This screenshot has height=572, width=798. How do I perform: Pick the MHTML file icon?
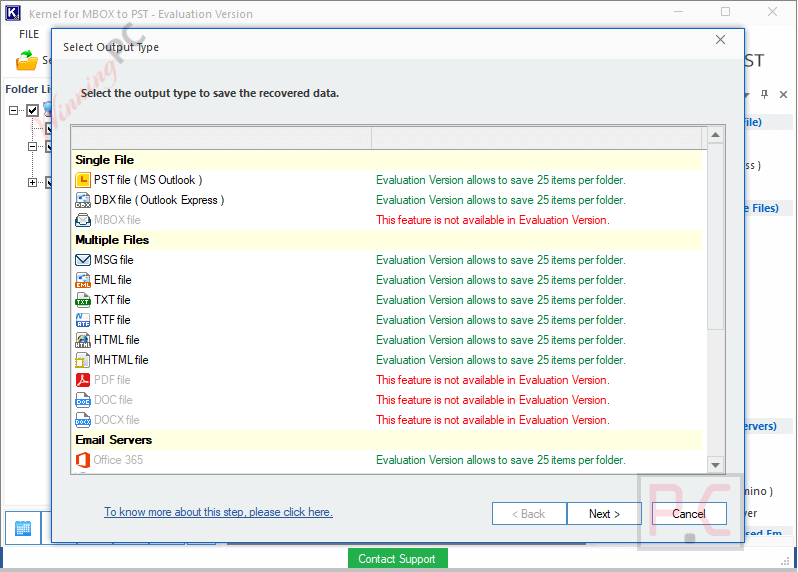[x=83, y=360]
